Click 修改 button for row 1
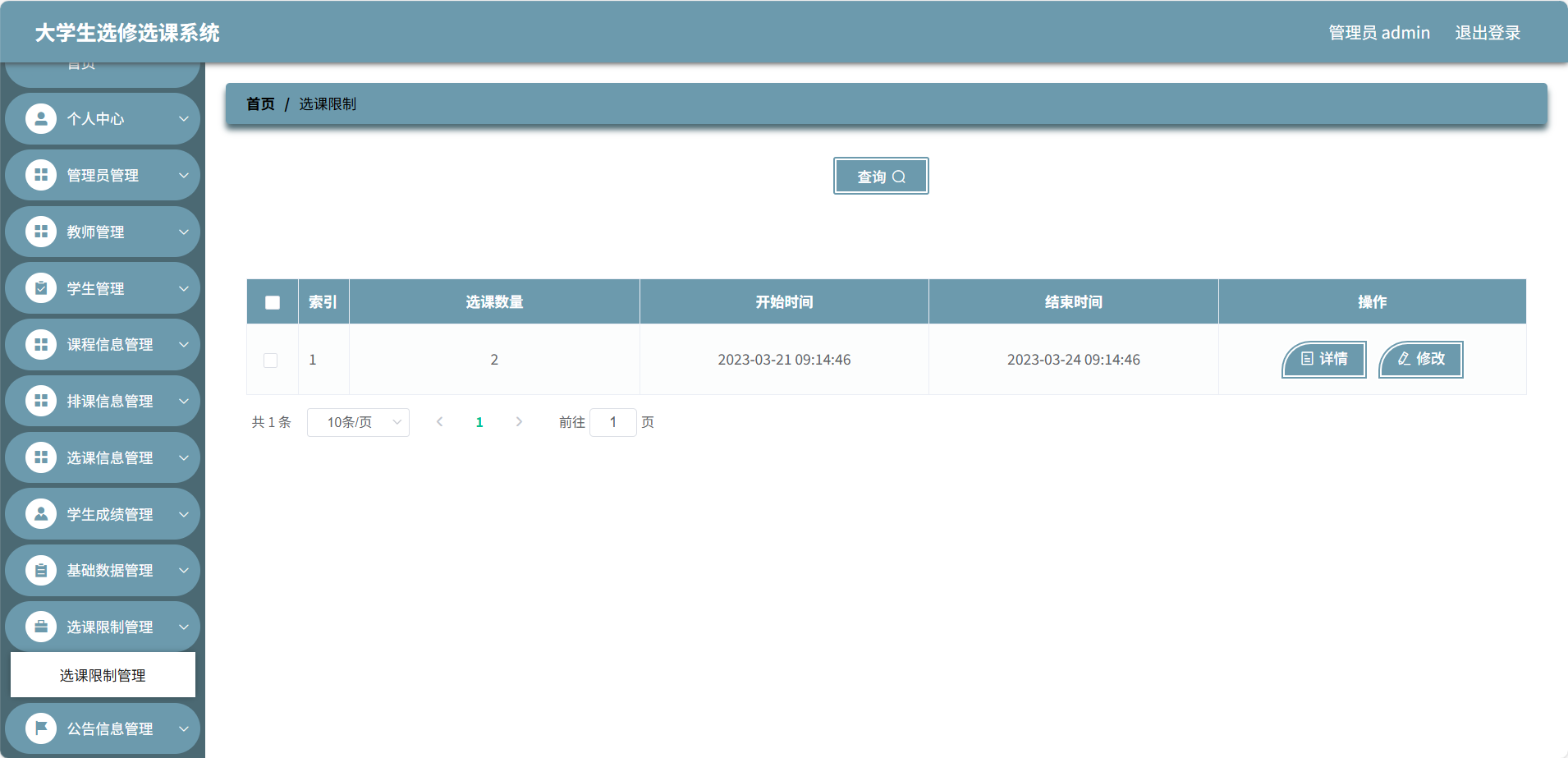This screenshot has height=758, width=1568. coord(1421,359)
